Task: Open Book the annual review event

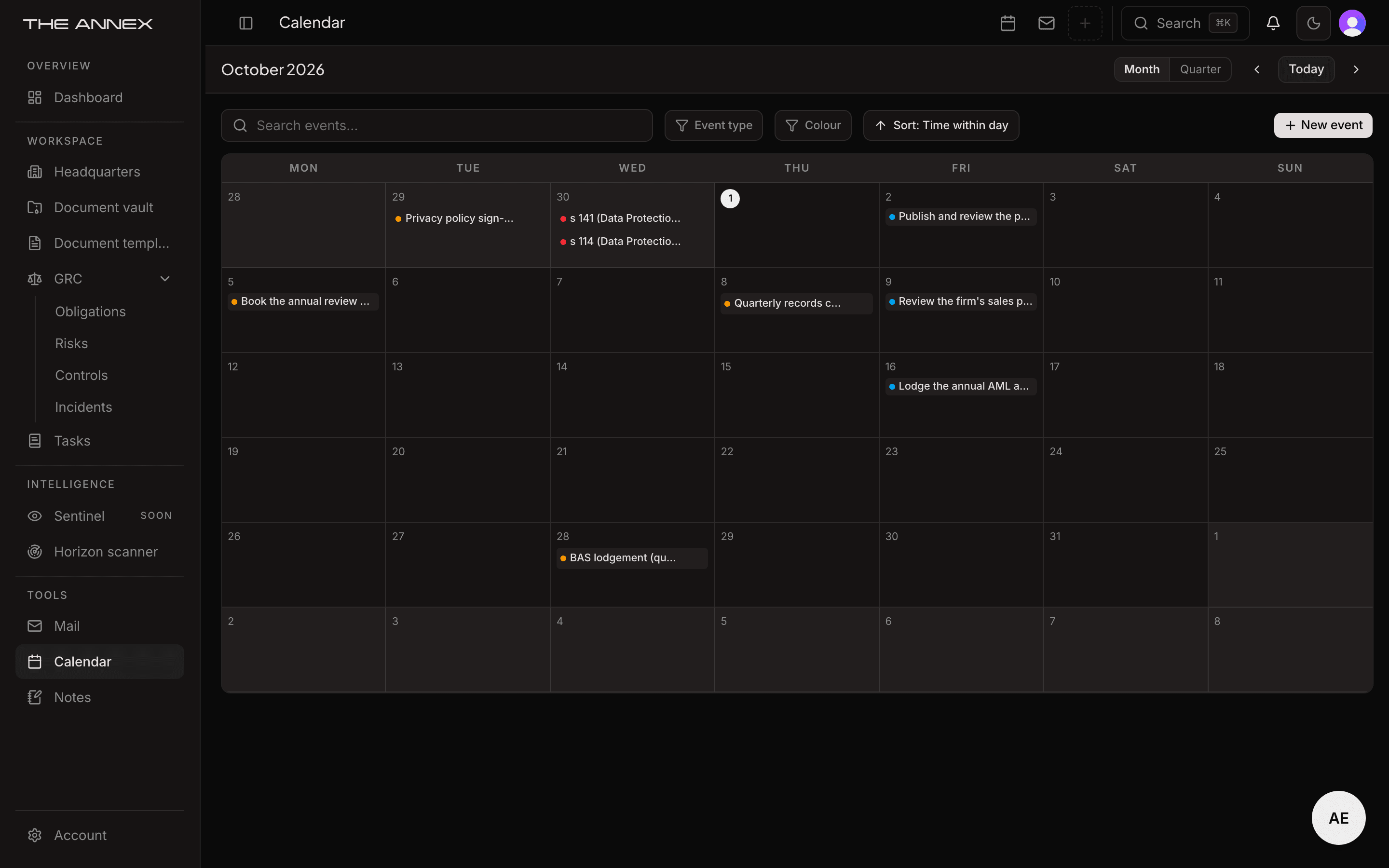Action: click(303, 301)
